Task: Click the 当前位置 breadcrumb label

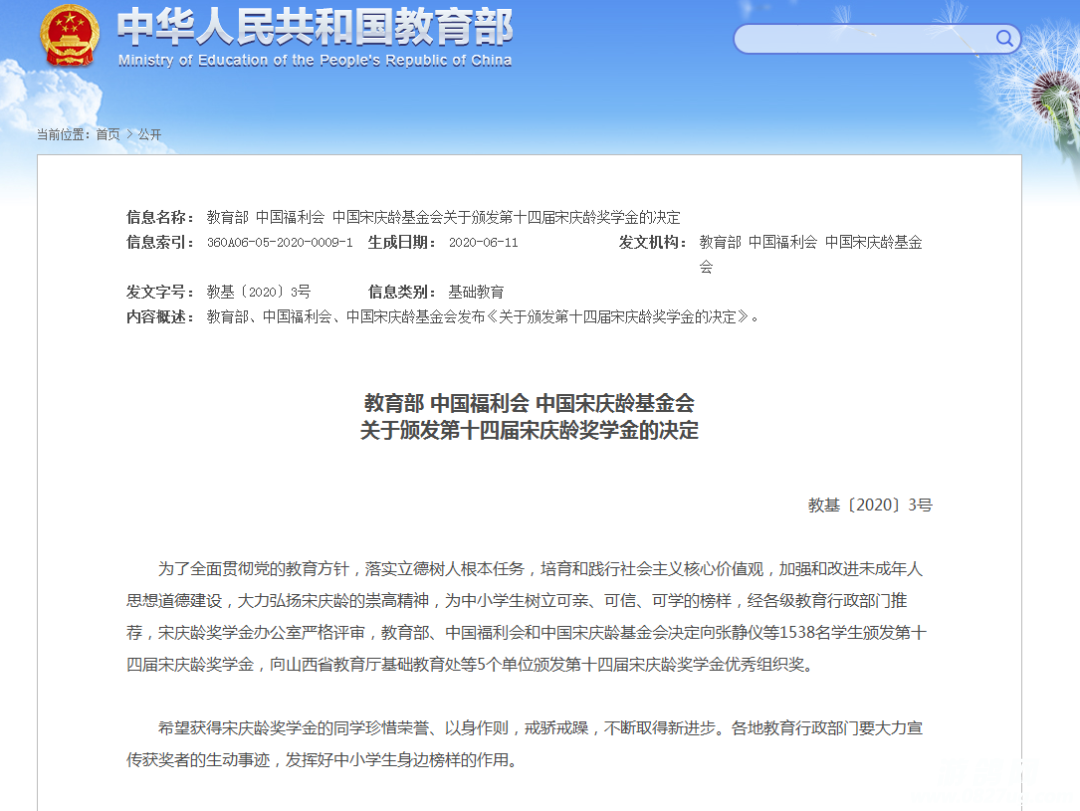Action: pos(63,134)
